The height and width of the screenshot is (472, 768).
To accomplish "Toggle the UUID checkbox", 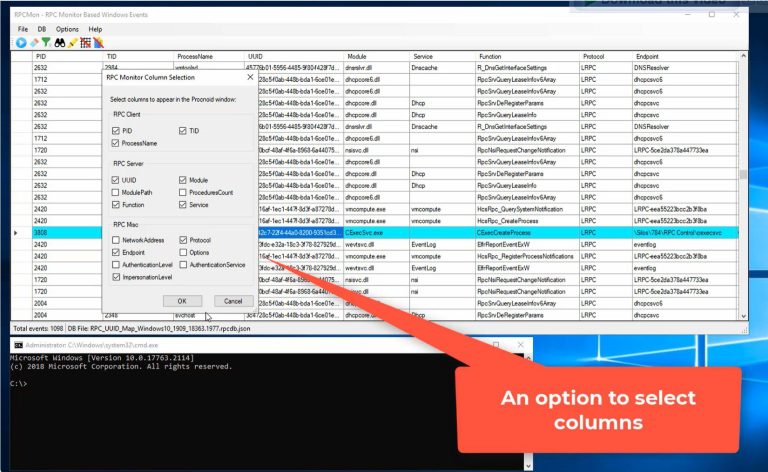I will click(116, 180).
